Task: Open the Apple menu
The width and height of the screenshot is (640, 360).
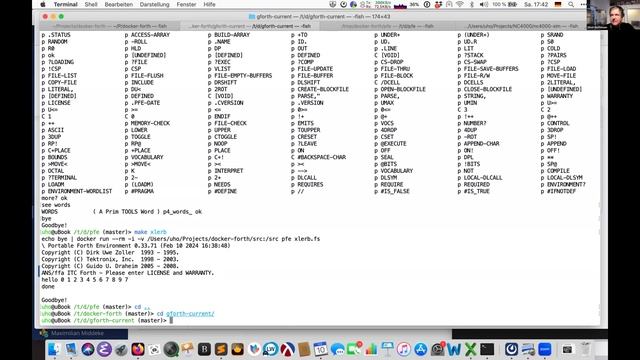Action: point(43,4)
